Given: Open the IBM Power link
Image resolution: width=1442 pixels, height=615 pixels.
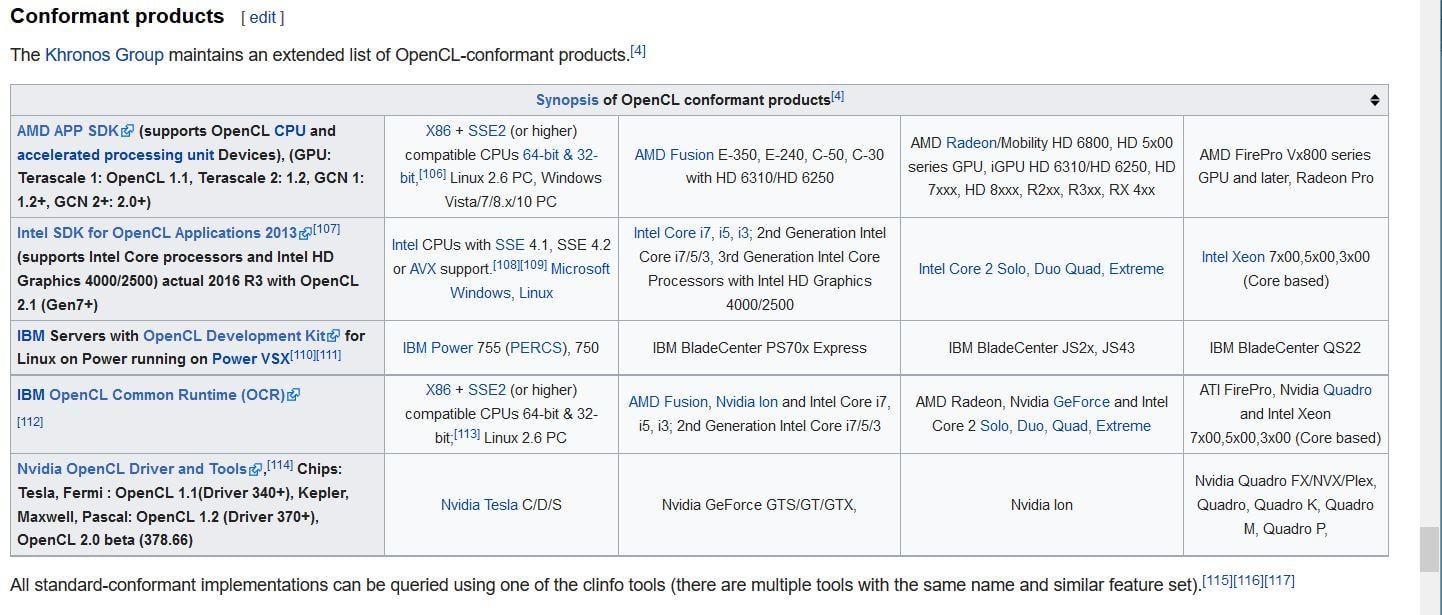Looking at the screenshot, I should (438, 348).
